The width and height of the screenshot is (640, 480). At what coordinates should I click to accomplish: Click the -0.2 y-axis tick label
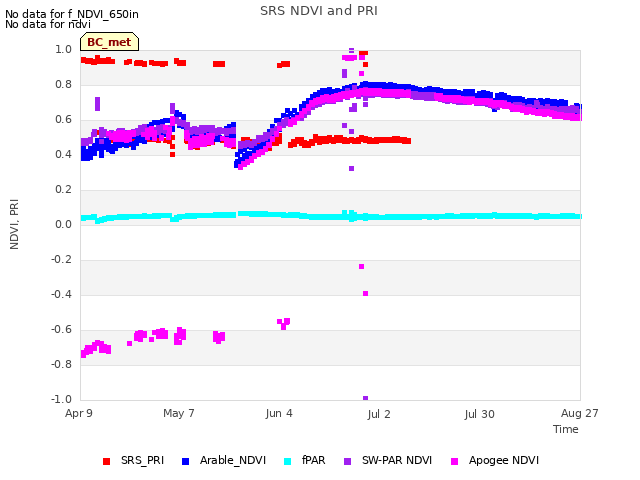coord(61,260)
